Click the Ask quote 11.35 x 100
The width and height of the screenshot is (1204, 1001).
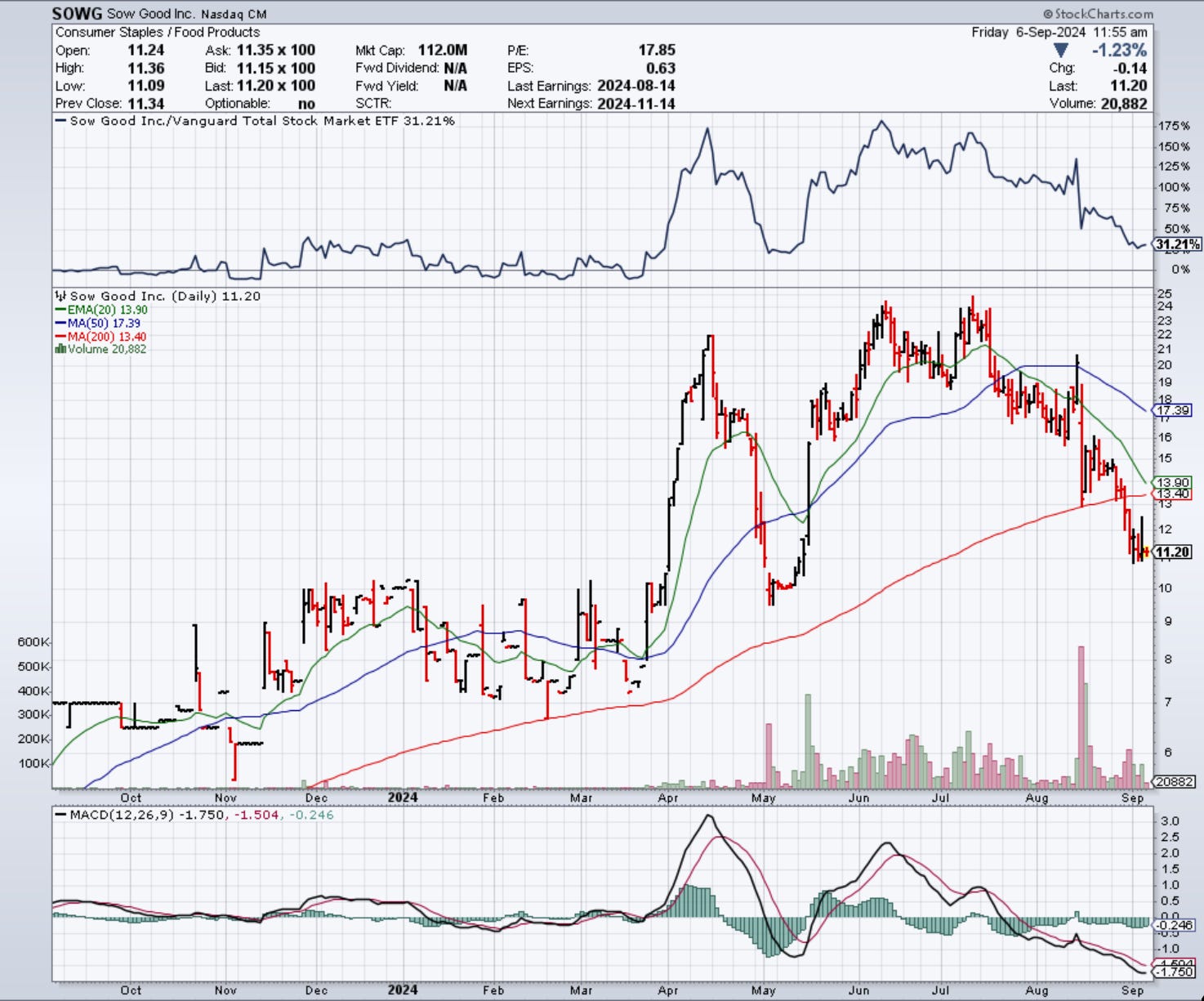[x=275, y=50]
